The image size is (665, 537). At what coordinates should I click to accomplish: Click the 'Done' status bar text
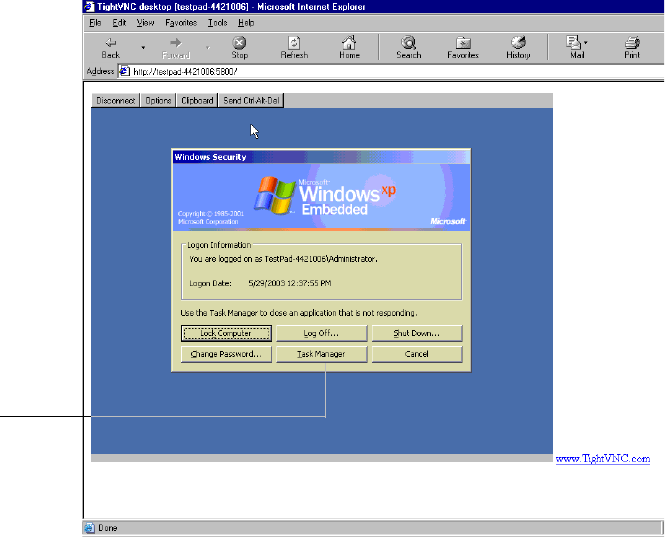click(x=107, y=528)
